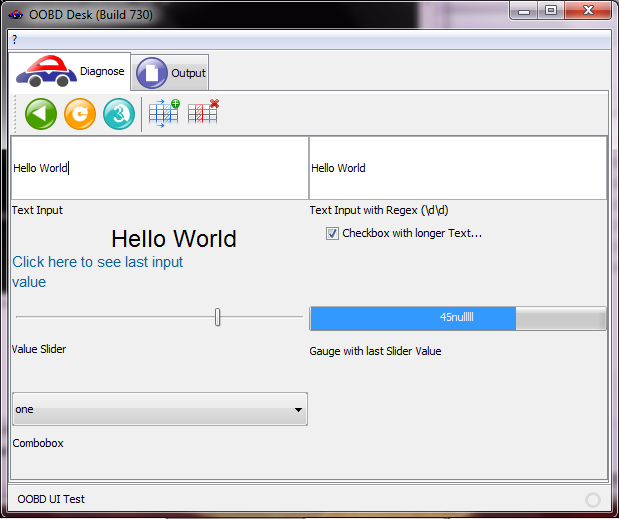The image size is (619, 519).
Task: Open the question mark help menu
Action: click(x=15, y=40)
